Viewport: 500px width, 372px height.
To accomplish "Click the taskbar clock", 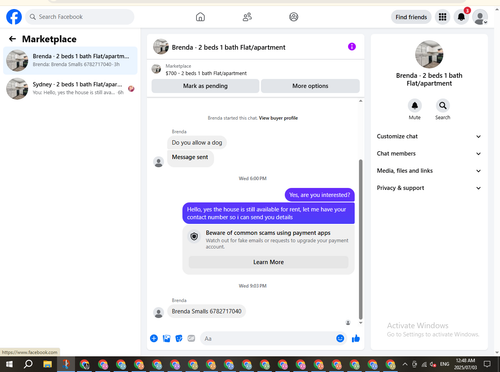I will pyautogui.click(x=465, y=364).
